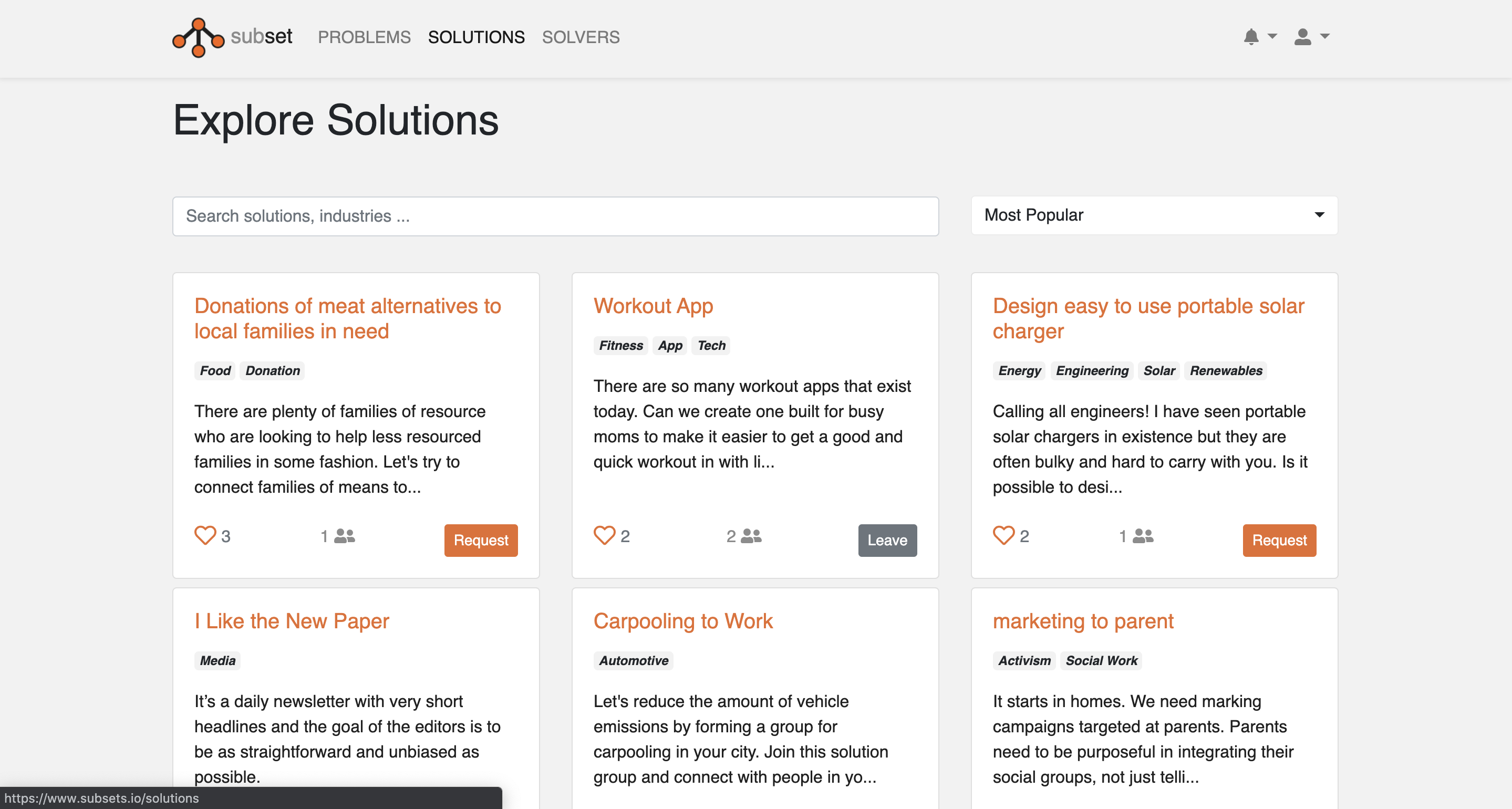Image resolution: width=1512 pixels, height=809 pixels.
Task: Click the user profile avatar icon
Action: pyautogui.click(x=1302, y=37)
